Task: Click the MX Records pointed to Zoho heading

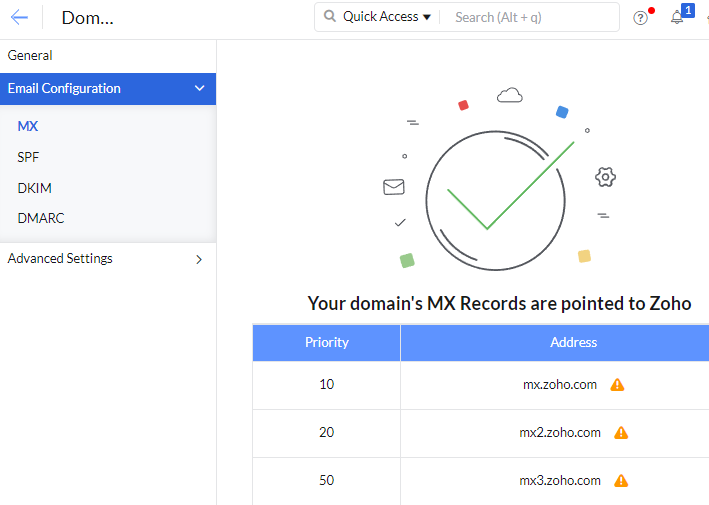Action: 499,303
